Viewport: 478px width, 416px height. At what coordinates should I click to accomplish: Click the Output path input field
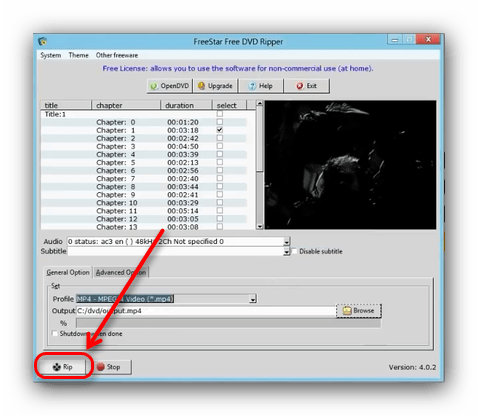(206, 311)
